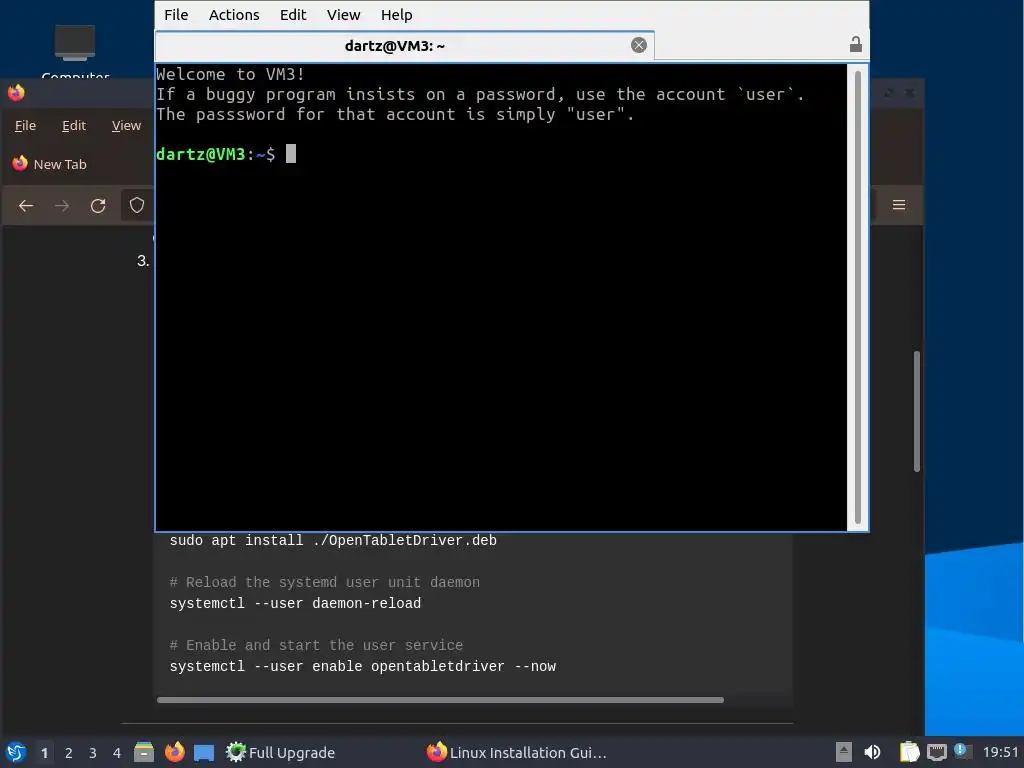Launch the file manager from the panel
The image size is (1024, 768).
tap(144, 752)
